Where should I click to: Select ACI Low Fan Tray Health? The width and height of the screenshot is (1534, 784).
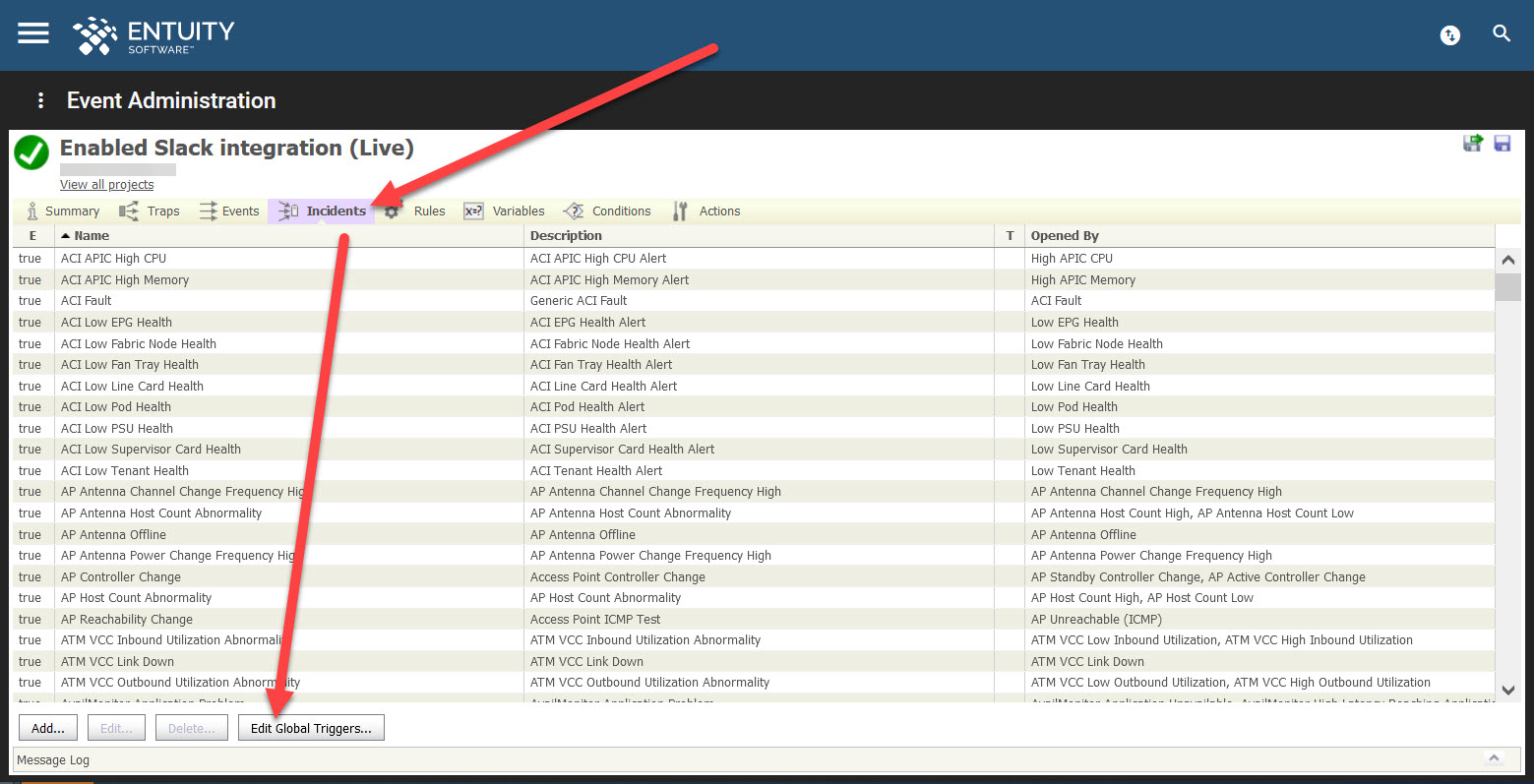coord(130,365)
